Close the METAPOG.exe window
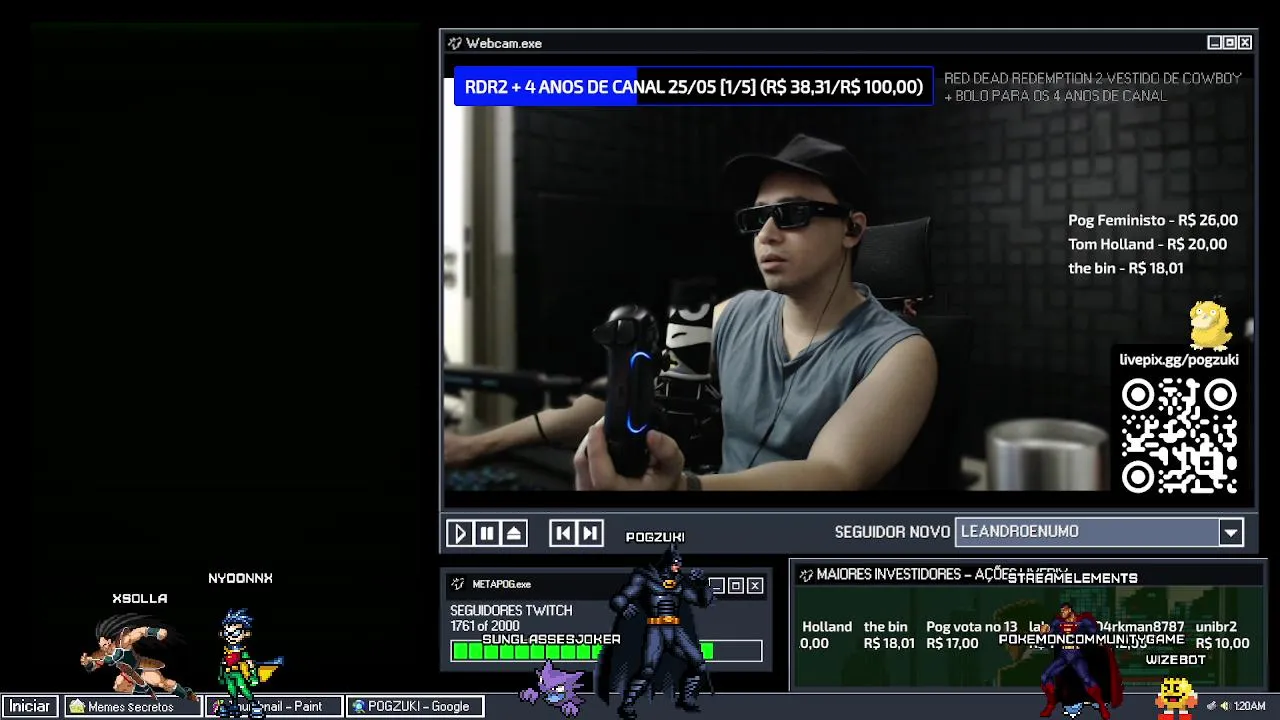The height and width of the screenshot is (720, 1280). coord(755,585)
